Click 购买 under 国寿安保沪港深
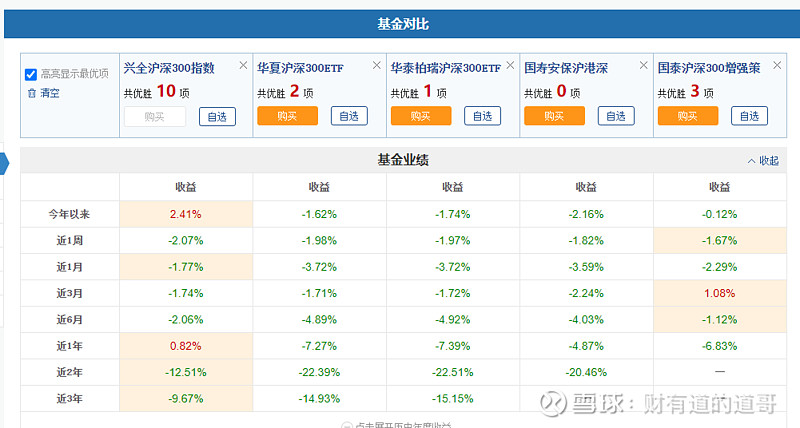 (554, 116)
